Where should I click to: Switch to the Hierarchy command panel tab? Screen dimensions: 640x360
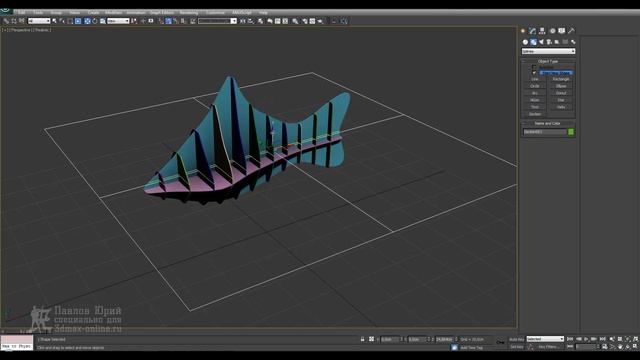tap(542, 31)
